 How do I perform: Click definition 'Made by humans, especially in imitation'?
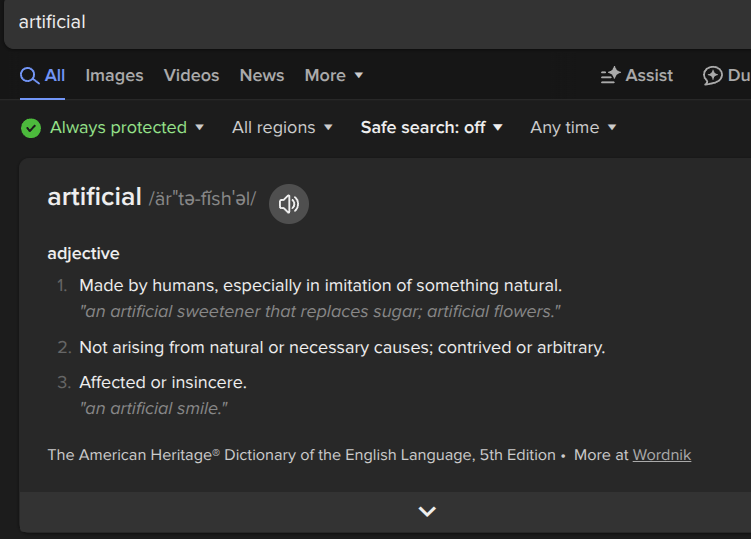[x=320, y=286]
